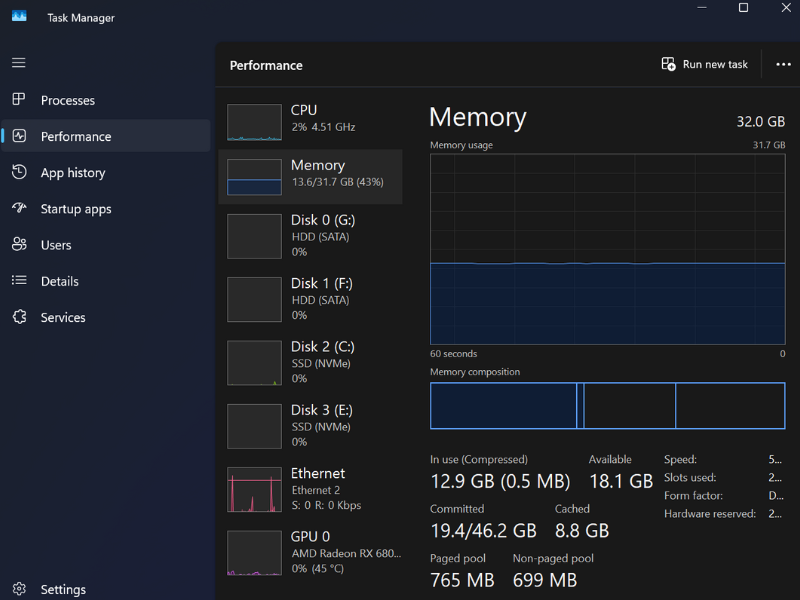The height and width of the screenshot is (600, 800).
Task: Maximize the Task Manager window
Action: click(743, 9)
